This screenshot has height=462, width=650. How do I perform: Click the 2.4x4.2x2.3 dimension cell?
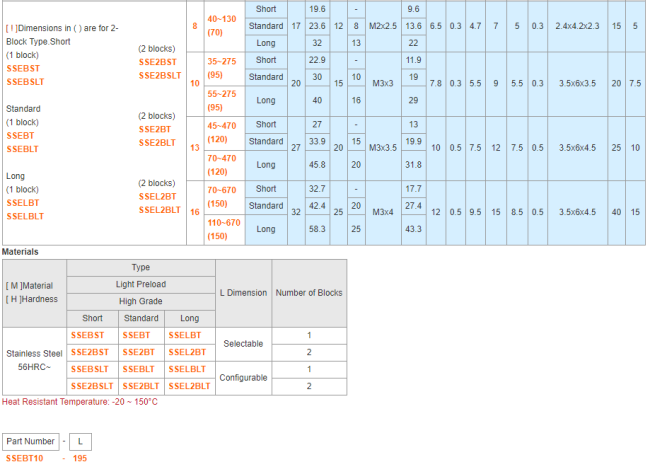coord(578,24)
